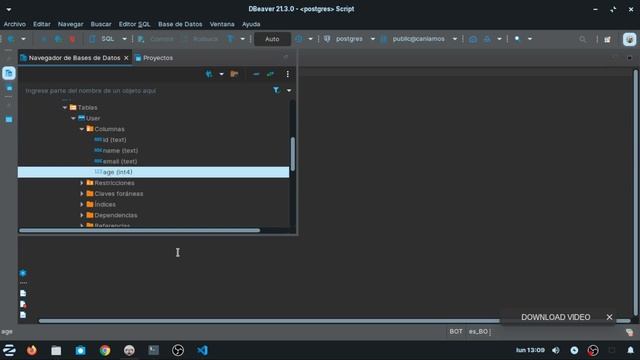The height and width of the screenshot is (360, 640).
Task: Open Firefox from the taskbar
Action: [x=31, y=350]
